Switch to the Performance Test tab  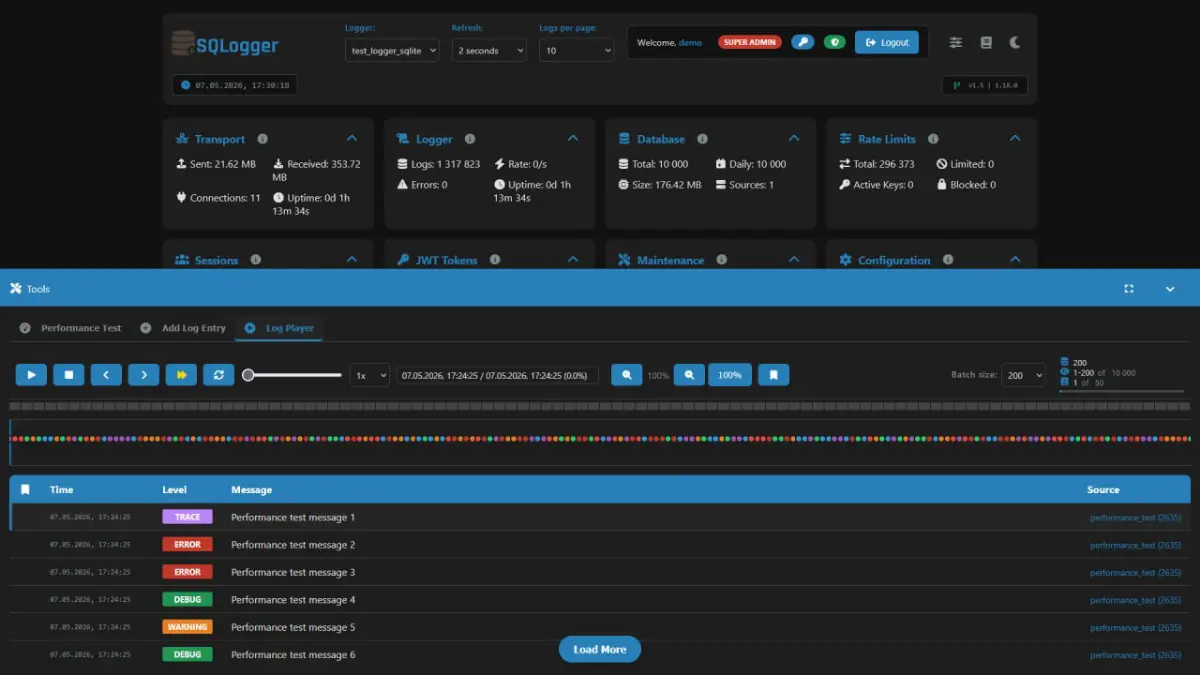pyautogui.click(x=70, y=328)
